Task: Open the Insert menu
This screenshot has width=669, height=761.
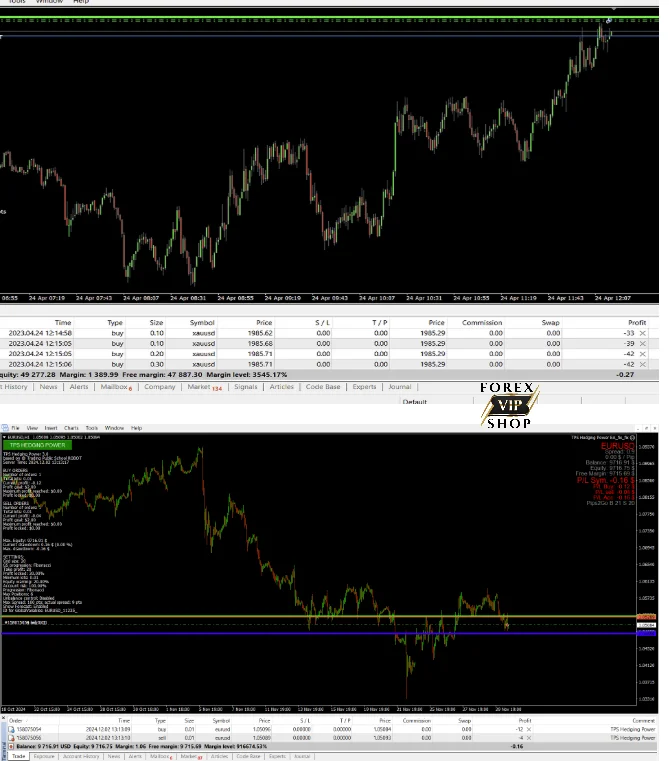Action: click(x=50, y=428)
